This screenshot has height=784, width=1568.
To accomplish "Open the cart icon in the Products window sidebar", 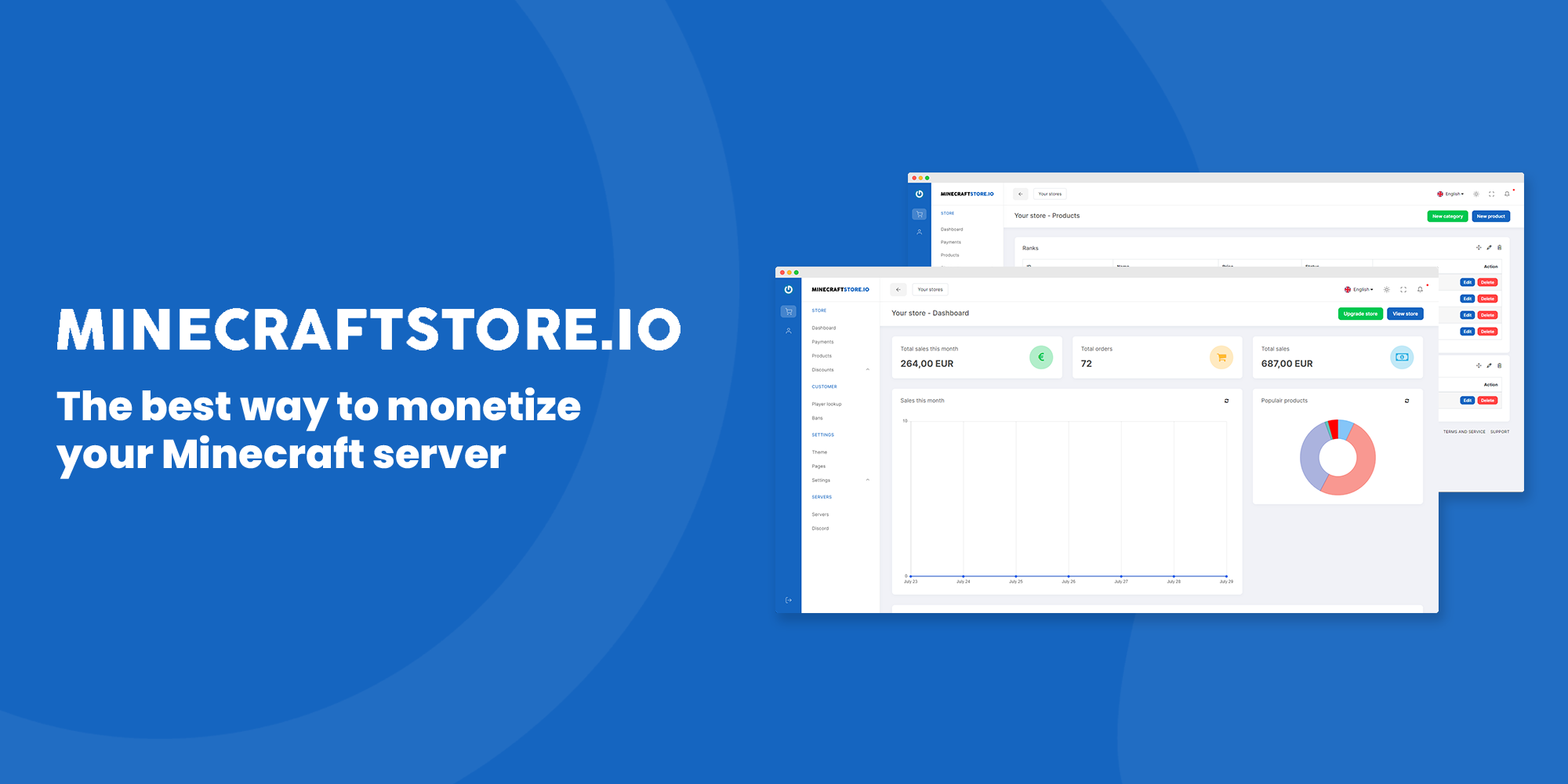I will point(919,214).
